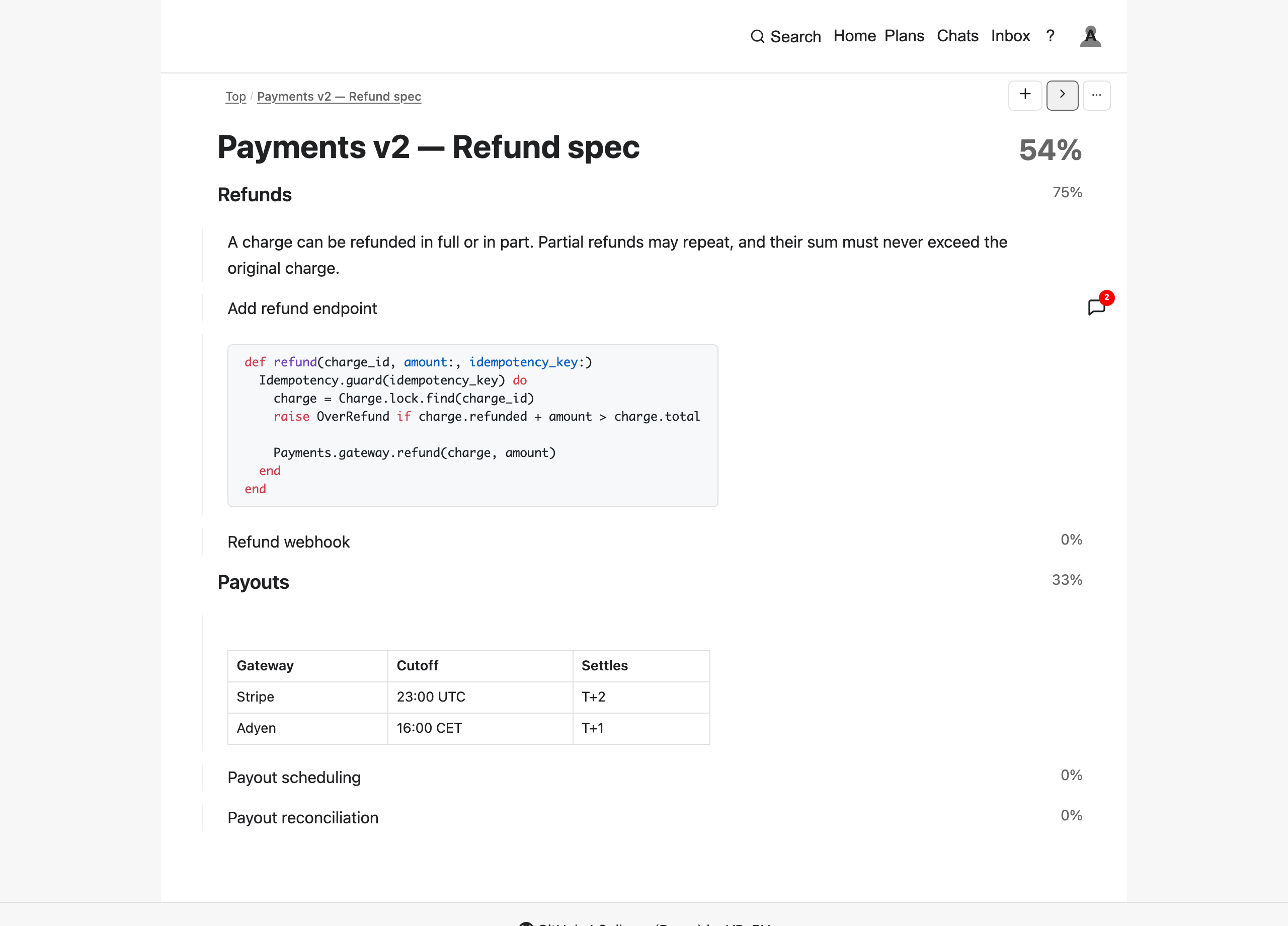
Task: Select the T+1 cell
Action: 641,728
